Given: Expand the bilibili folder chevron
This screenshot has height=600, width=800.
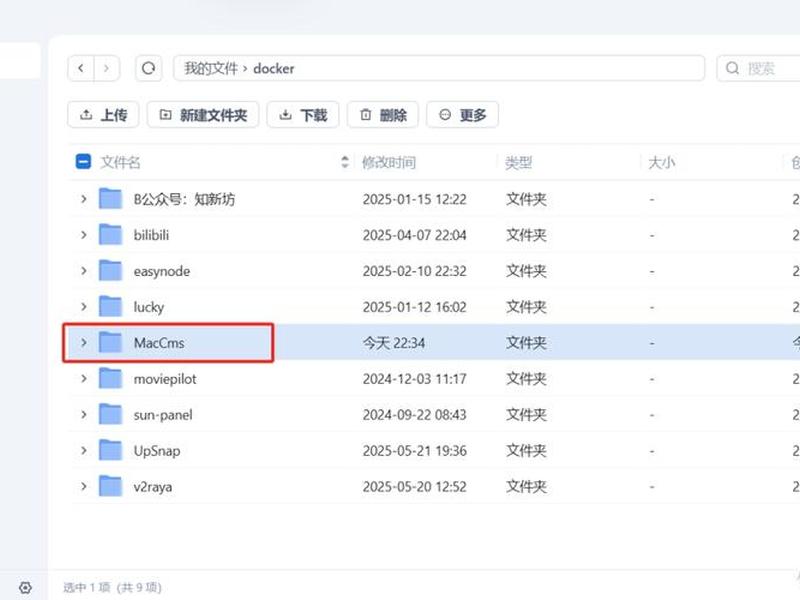Looking at the screenshot, I should pos(84,235).
